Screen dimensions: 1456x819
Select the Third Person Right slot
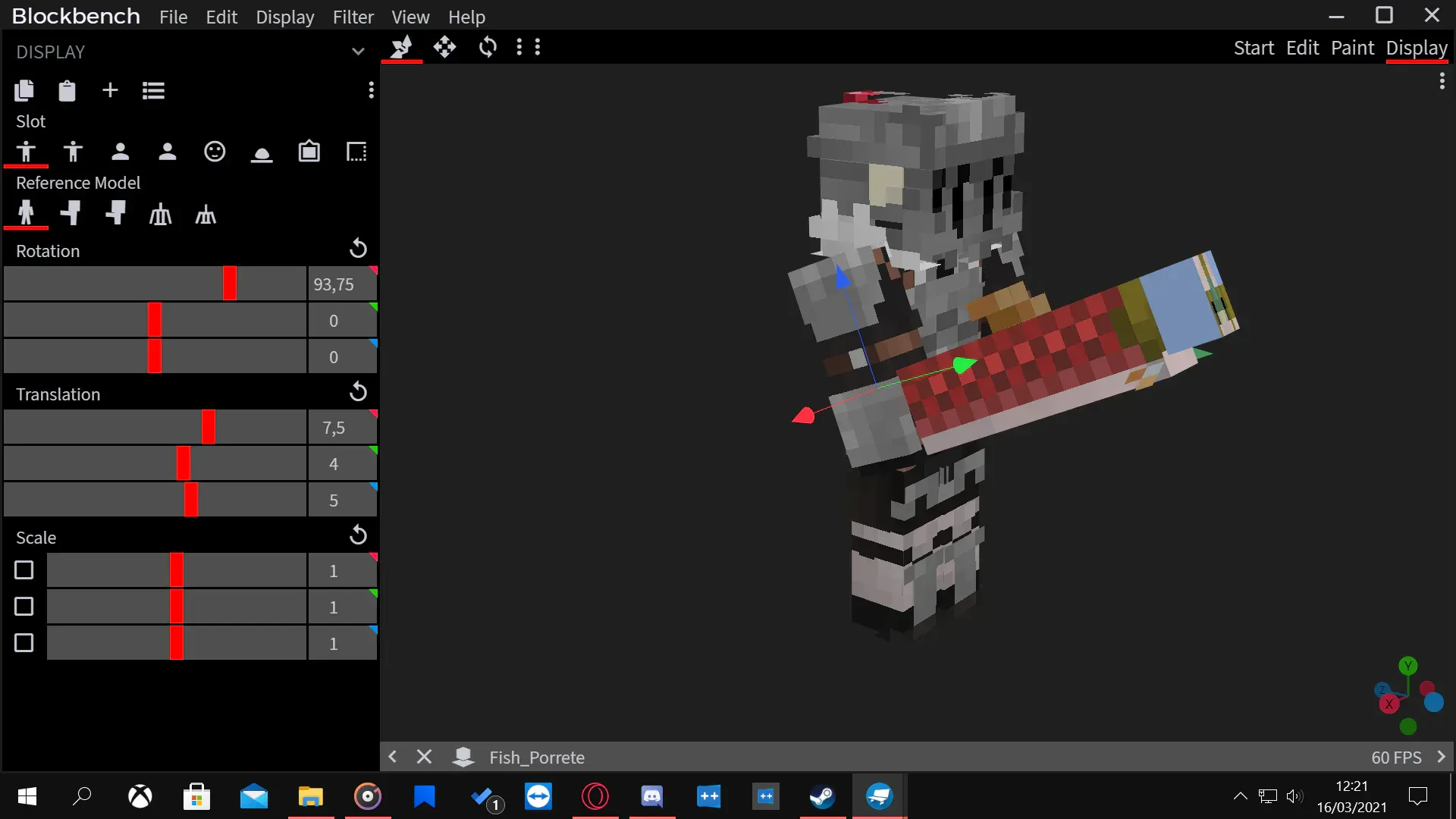26,152
